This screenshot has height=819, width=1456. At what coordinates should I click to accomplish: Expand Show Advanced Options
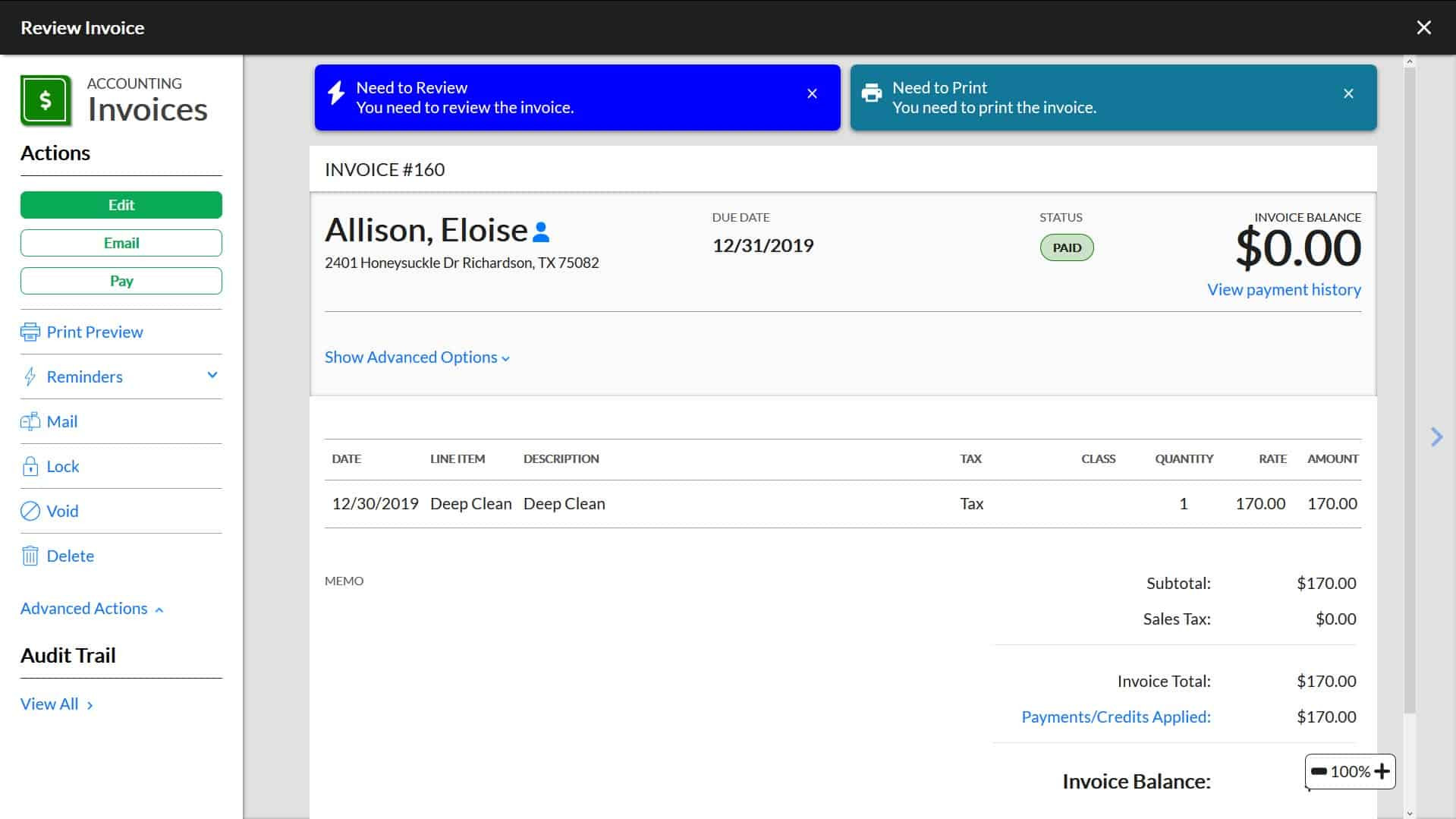point(417,357)
